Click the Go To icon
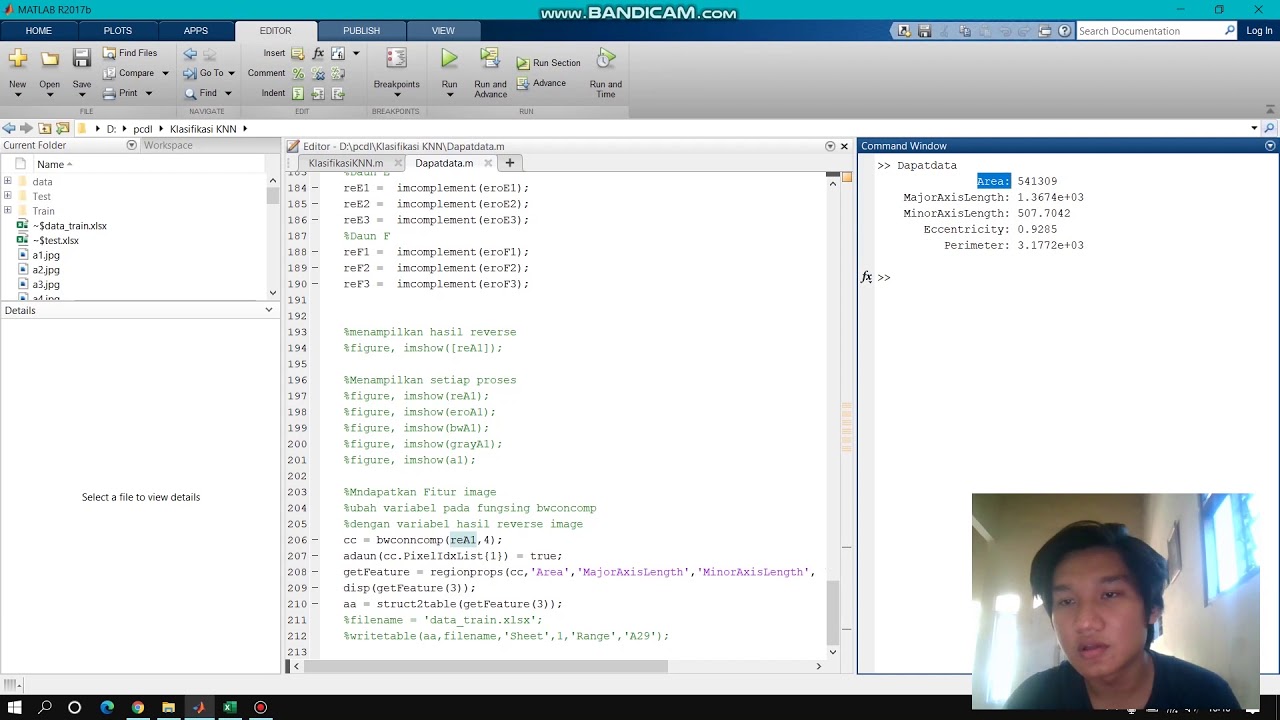 [190, 73]
